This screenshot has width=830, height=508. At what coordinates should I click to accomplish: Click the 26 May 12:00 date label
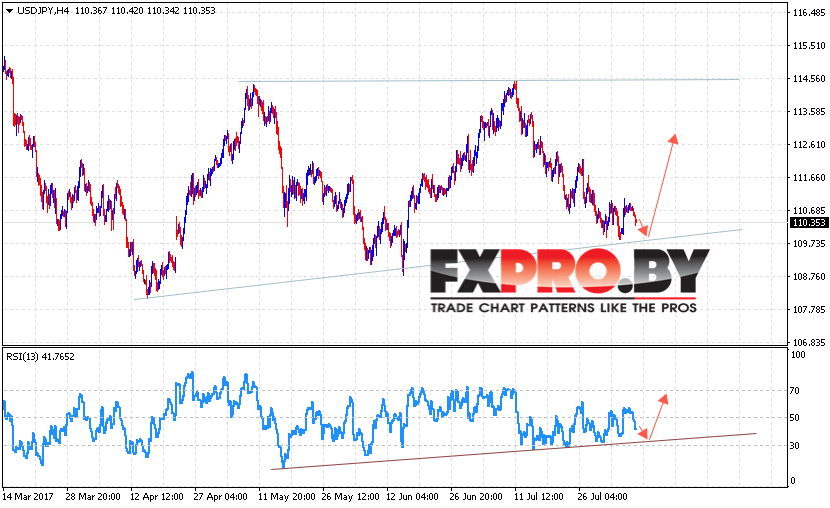click(350, 497)
